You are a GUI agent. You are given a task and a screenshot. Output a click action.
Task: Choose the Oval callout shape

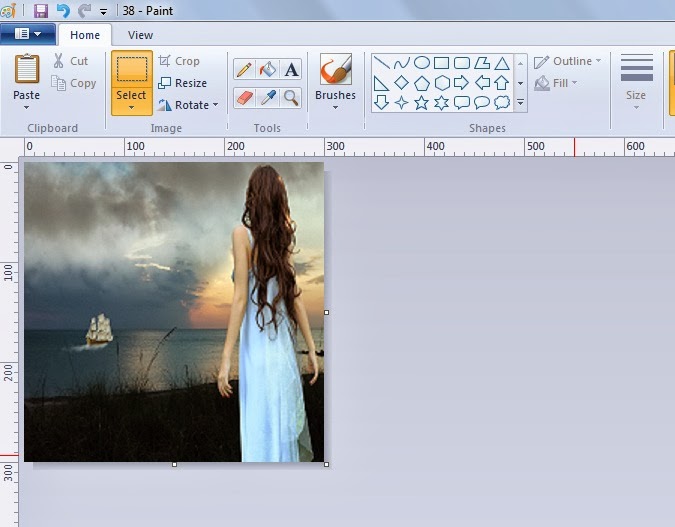482,102
